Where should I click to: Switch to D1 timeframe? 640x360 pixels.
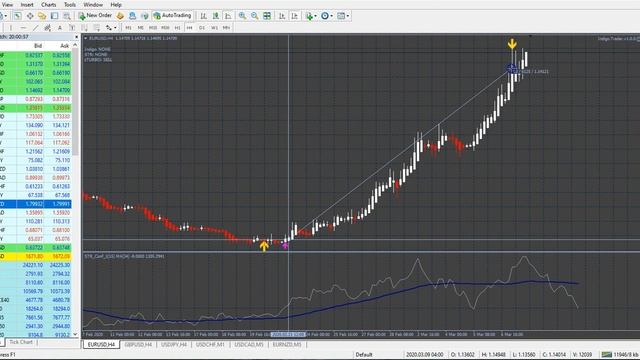coord(202,28)
